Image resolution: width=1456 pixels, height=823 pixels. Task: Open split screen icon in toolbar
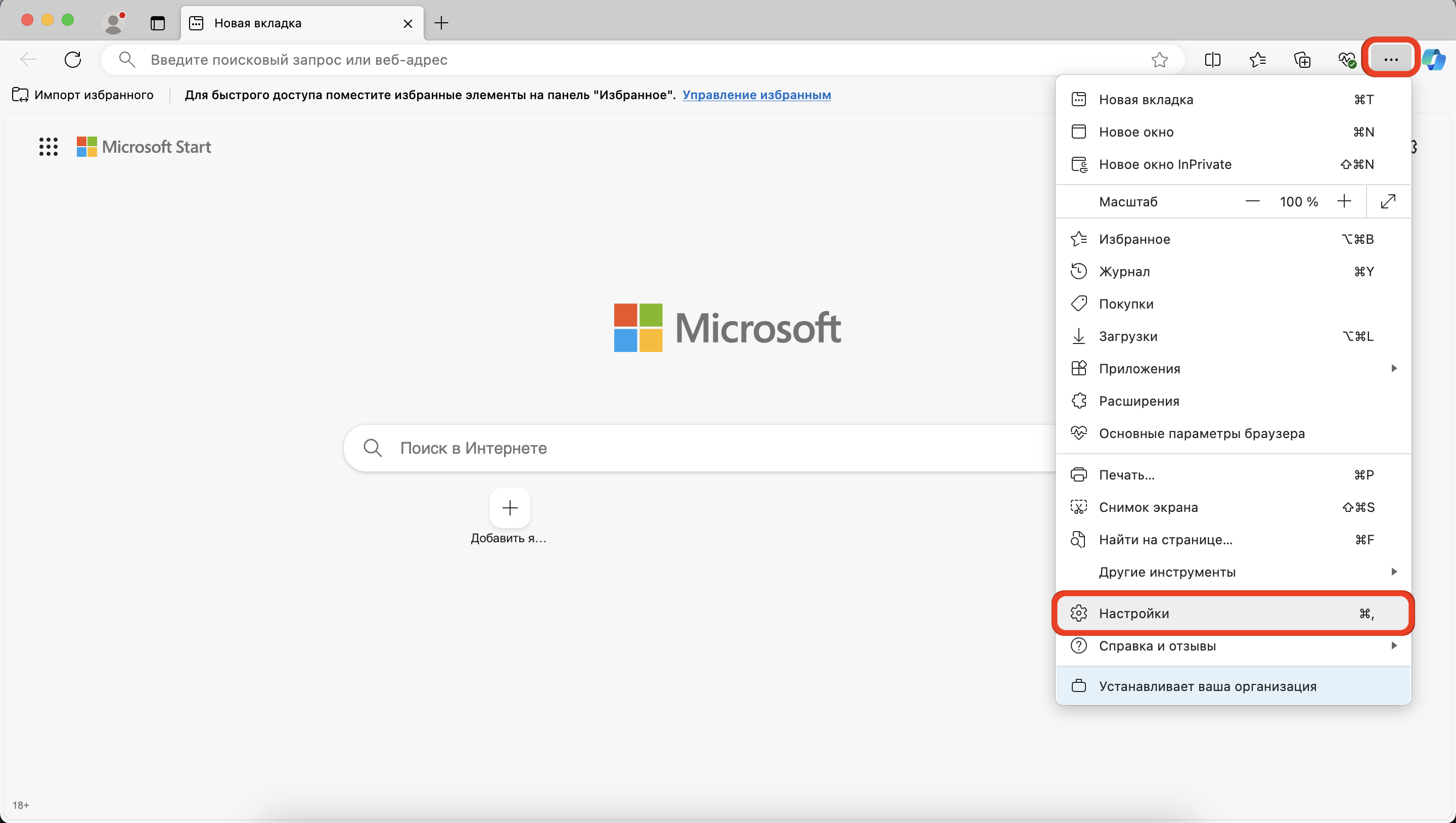coord(1212,59)
